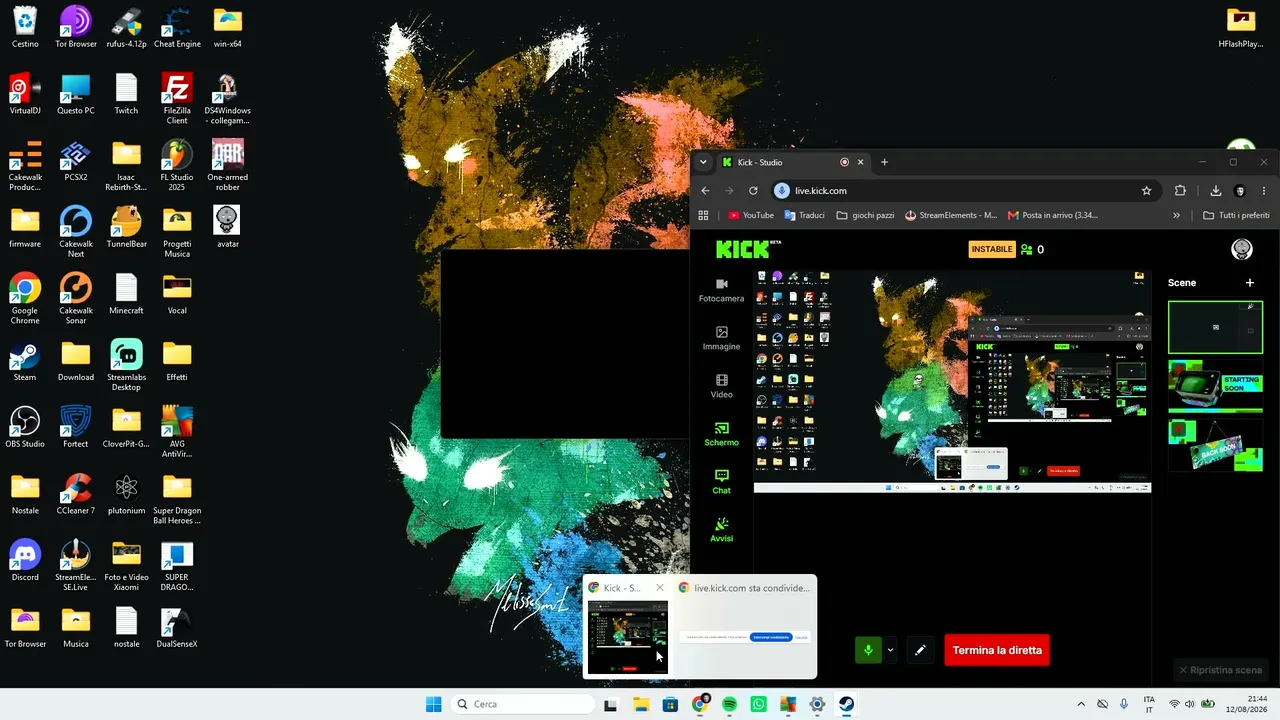
Task: Open Cheat Engine desktop shortcut
Action: [x=177, y=27]
